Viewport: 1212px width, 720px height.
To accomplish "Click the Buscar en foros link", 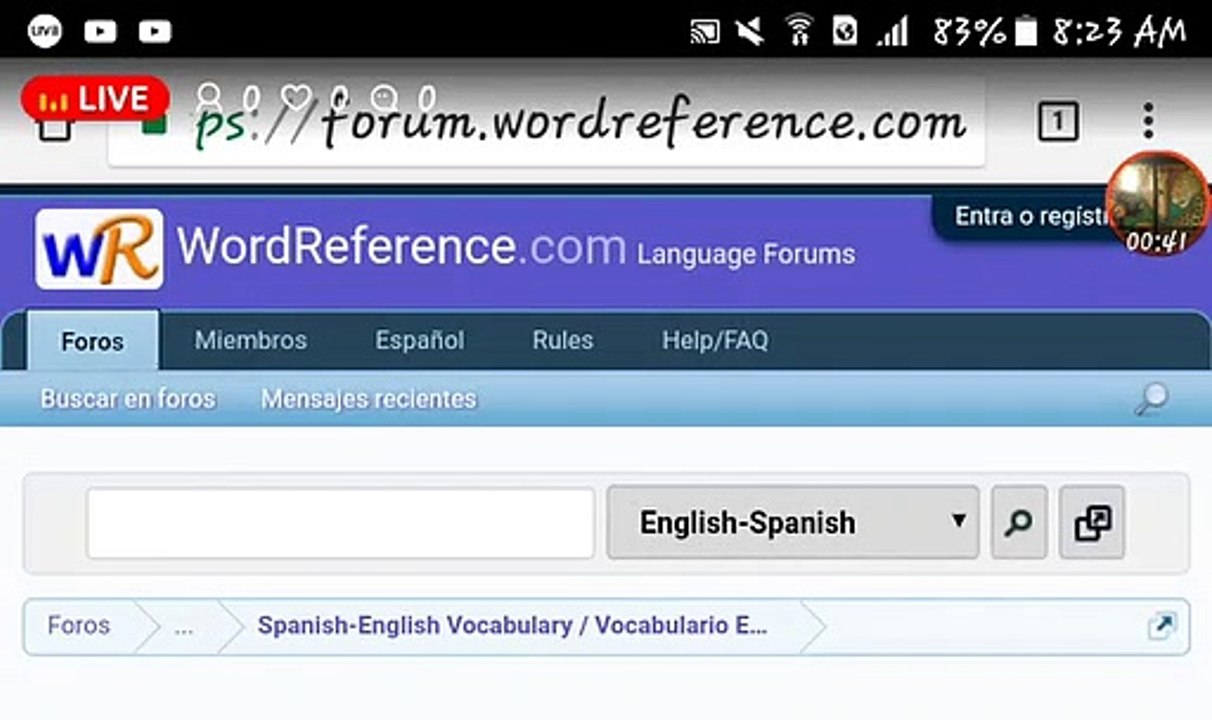I will (x=128, y=399).
